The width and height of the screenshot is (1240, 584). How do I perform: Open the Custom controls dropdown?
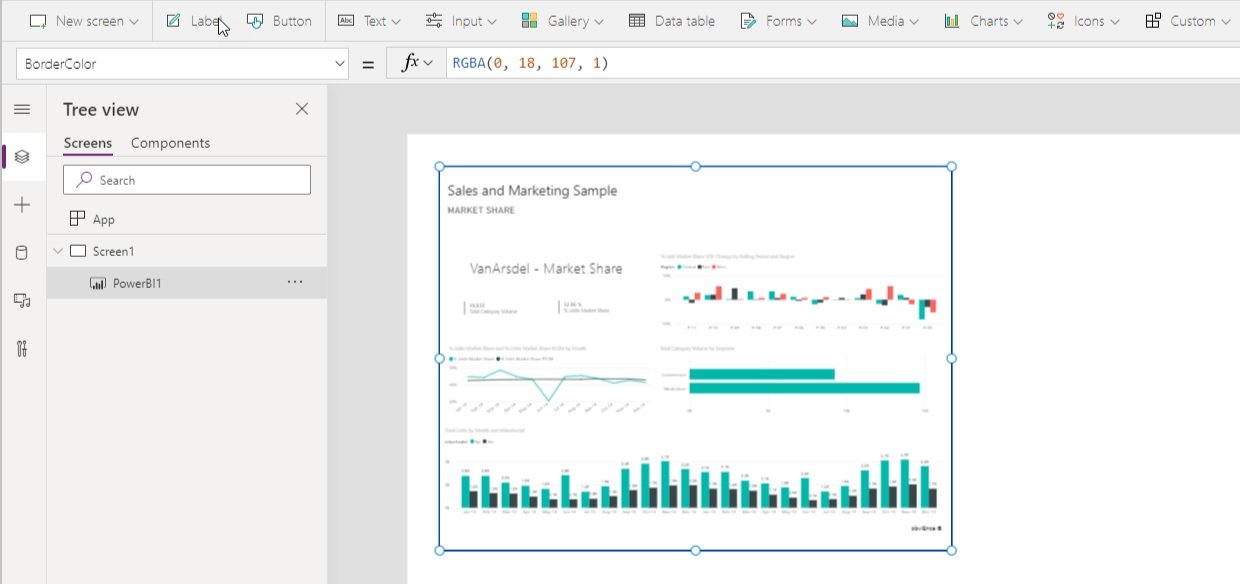point(1187,21)
